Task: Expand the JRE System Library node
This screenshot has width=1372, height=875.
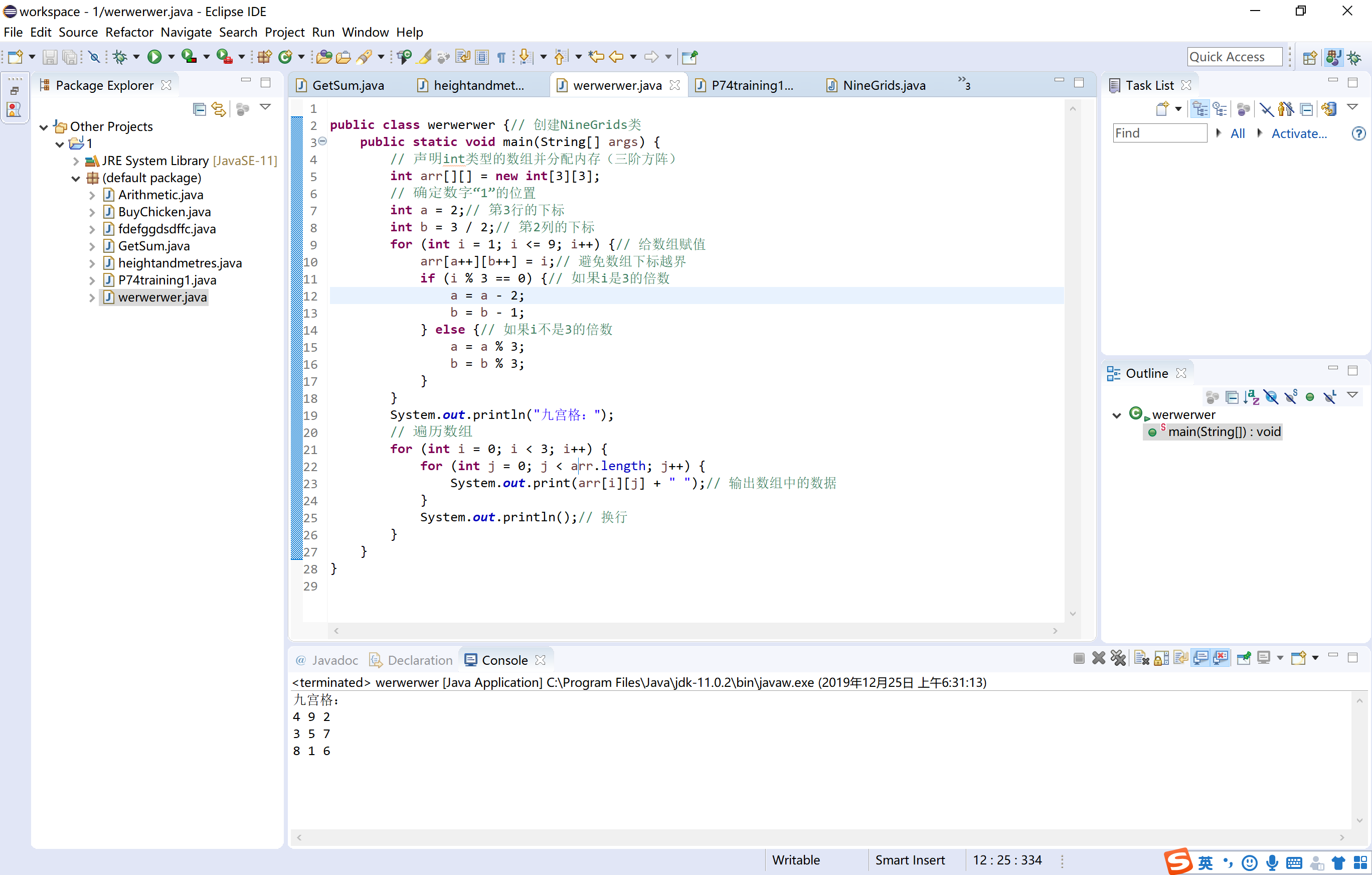Action: click(81, 160)
